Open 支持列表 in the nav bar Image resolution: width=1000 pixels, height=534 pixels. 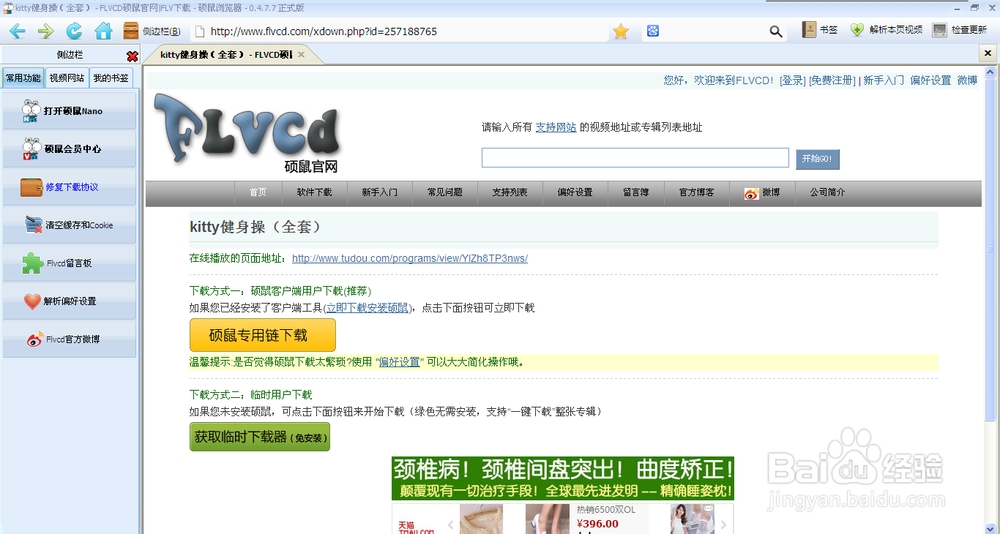tap(510, 193)
